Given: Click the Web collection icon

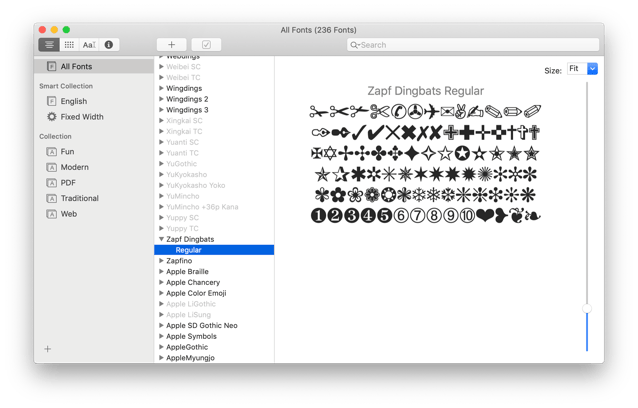Looking at the screenshot, I should (51, 214).
